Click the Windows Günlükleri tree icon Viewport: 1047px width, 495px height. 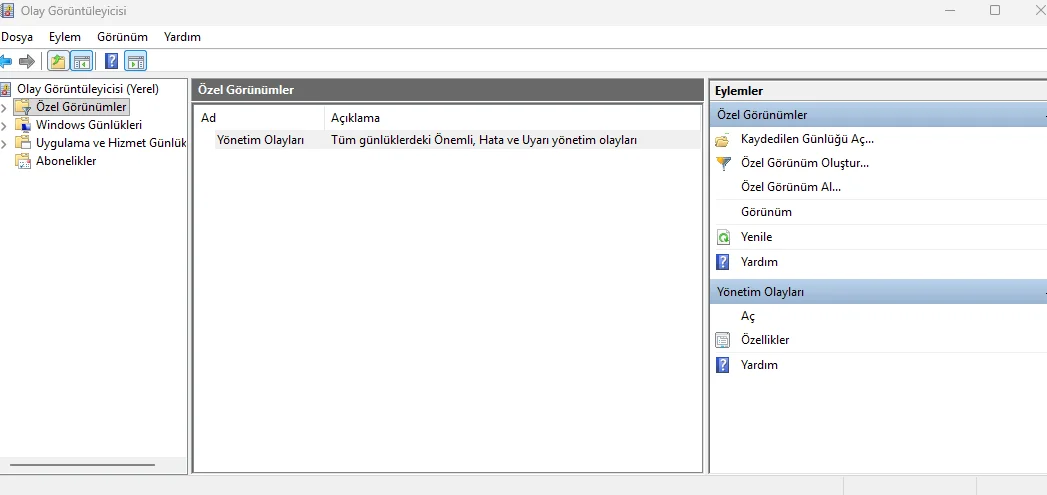23,125
